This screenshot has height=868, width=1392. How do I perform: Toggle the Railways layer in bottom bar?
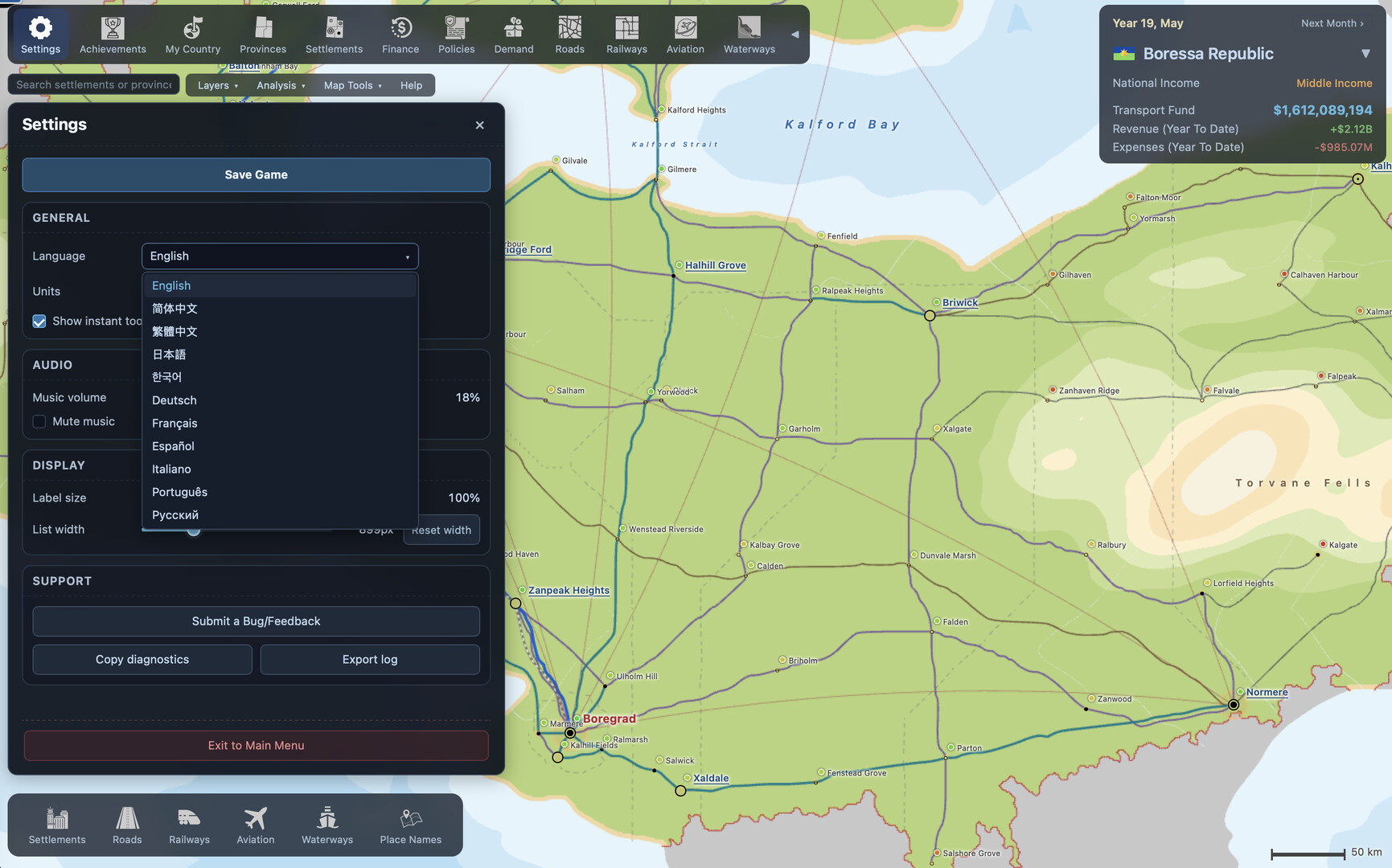[x=189, y=825]
